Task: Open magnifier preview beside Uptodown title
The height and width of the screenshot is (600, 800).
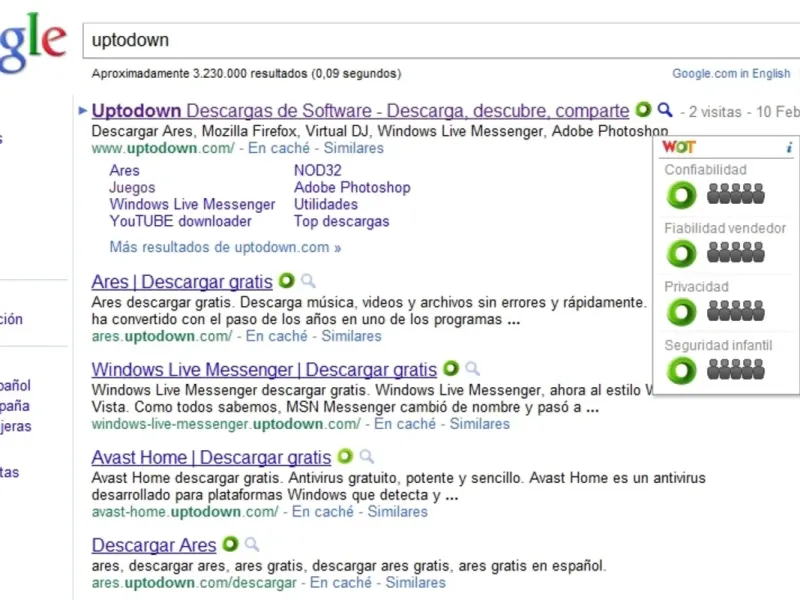Action: [664, 109]
